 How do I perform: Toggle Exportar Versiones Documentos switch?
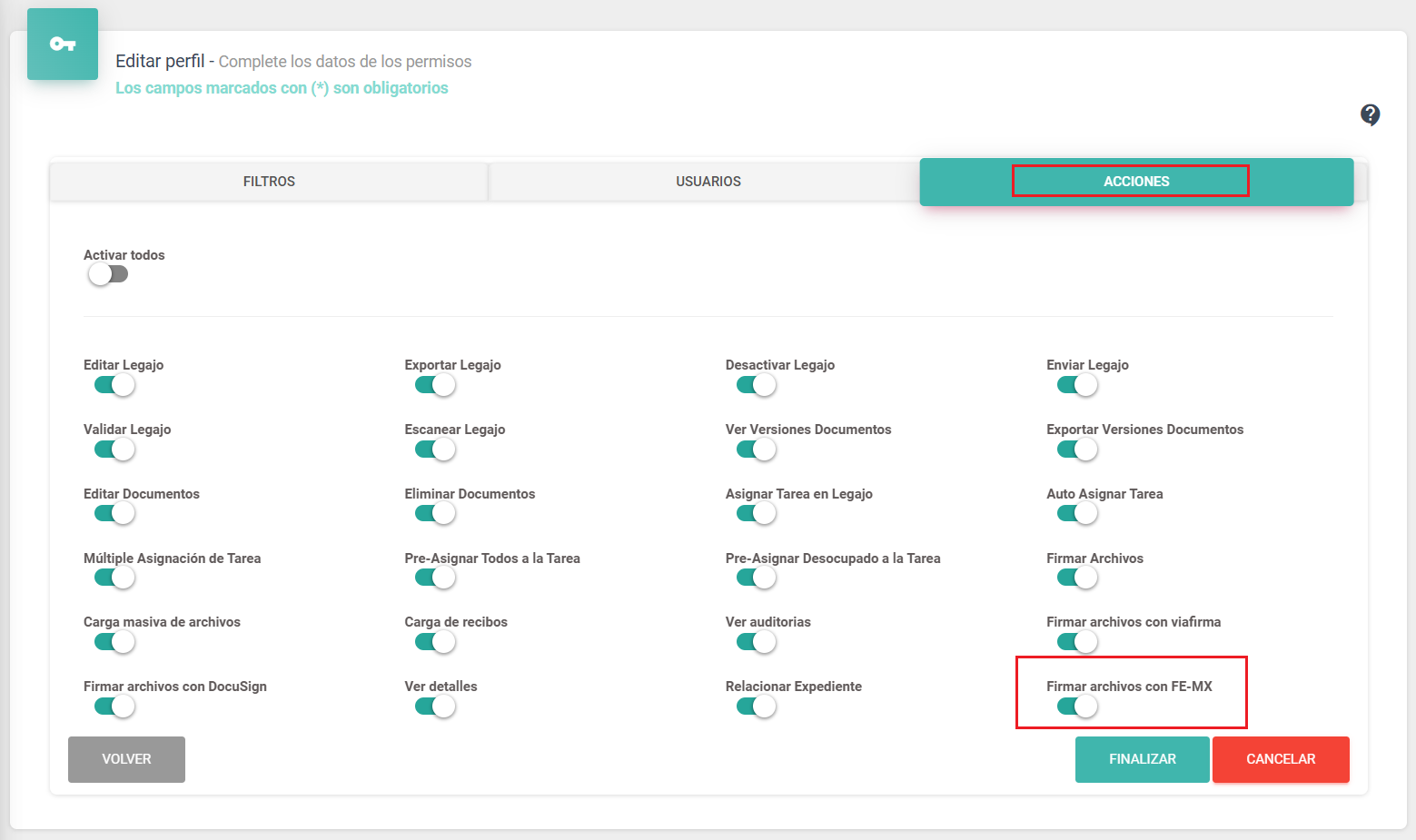[x=1077, y=450]
